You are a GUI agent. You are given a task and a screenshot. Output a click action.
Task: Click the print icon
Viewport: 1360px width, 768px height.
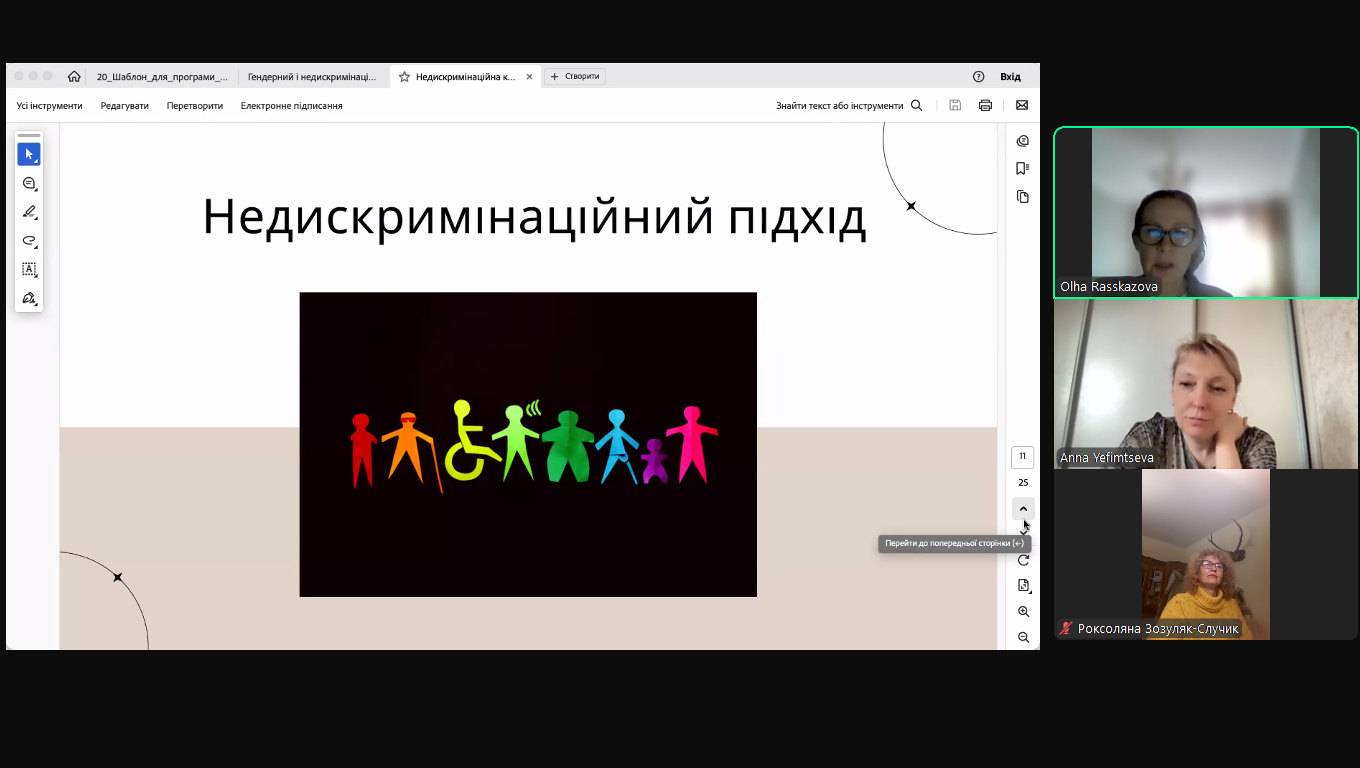click(x=985, y=105)
